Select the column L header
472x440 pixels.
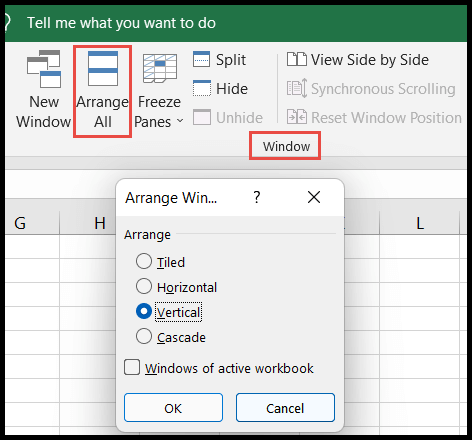click(420, 223)
